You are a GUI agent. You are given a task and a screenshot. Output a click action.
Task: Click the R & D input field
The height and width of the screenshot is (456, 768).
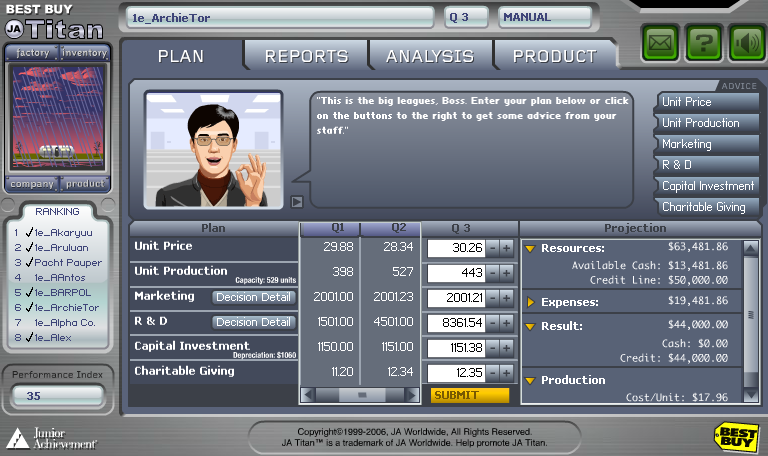point(456,323)
